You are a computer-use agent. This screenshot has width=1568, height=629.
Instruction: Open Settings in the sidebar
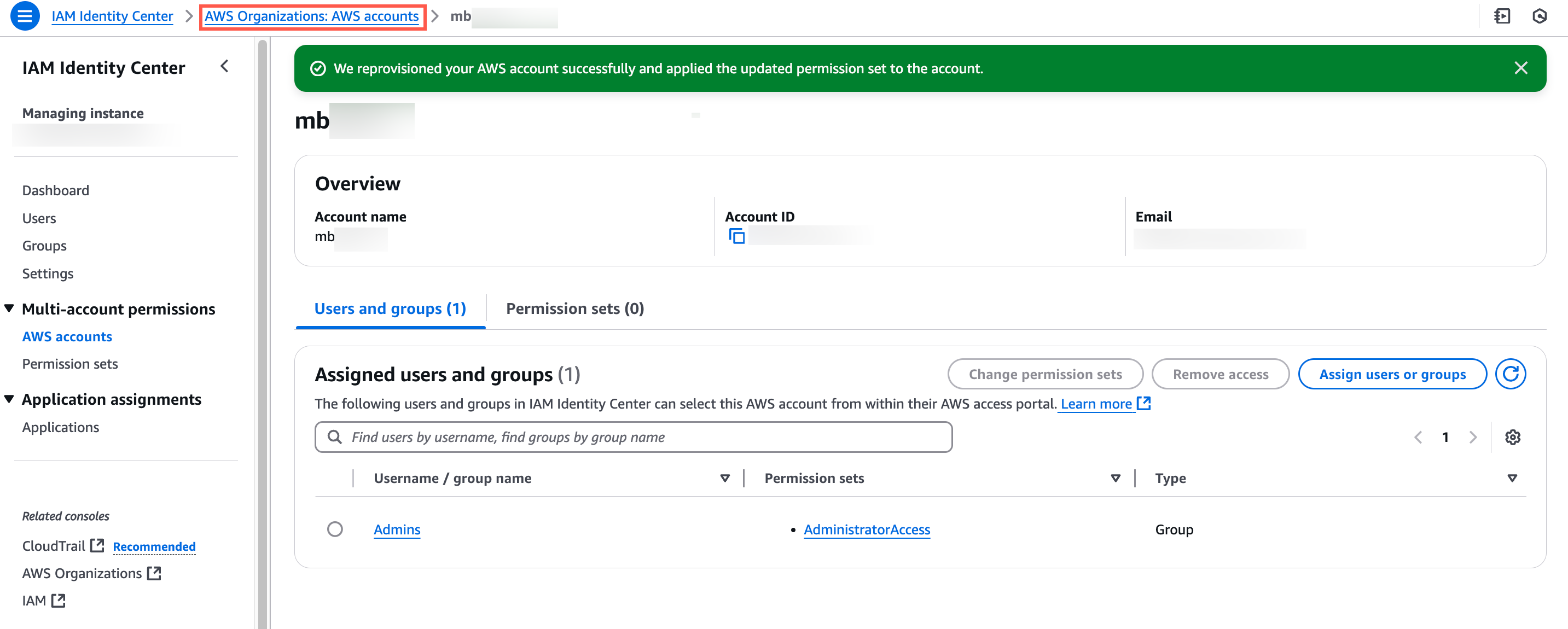[48, 273]
